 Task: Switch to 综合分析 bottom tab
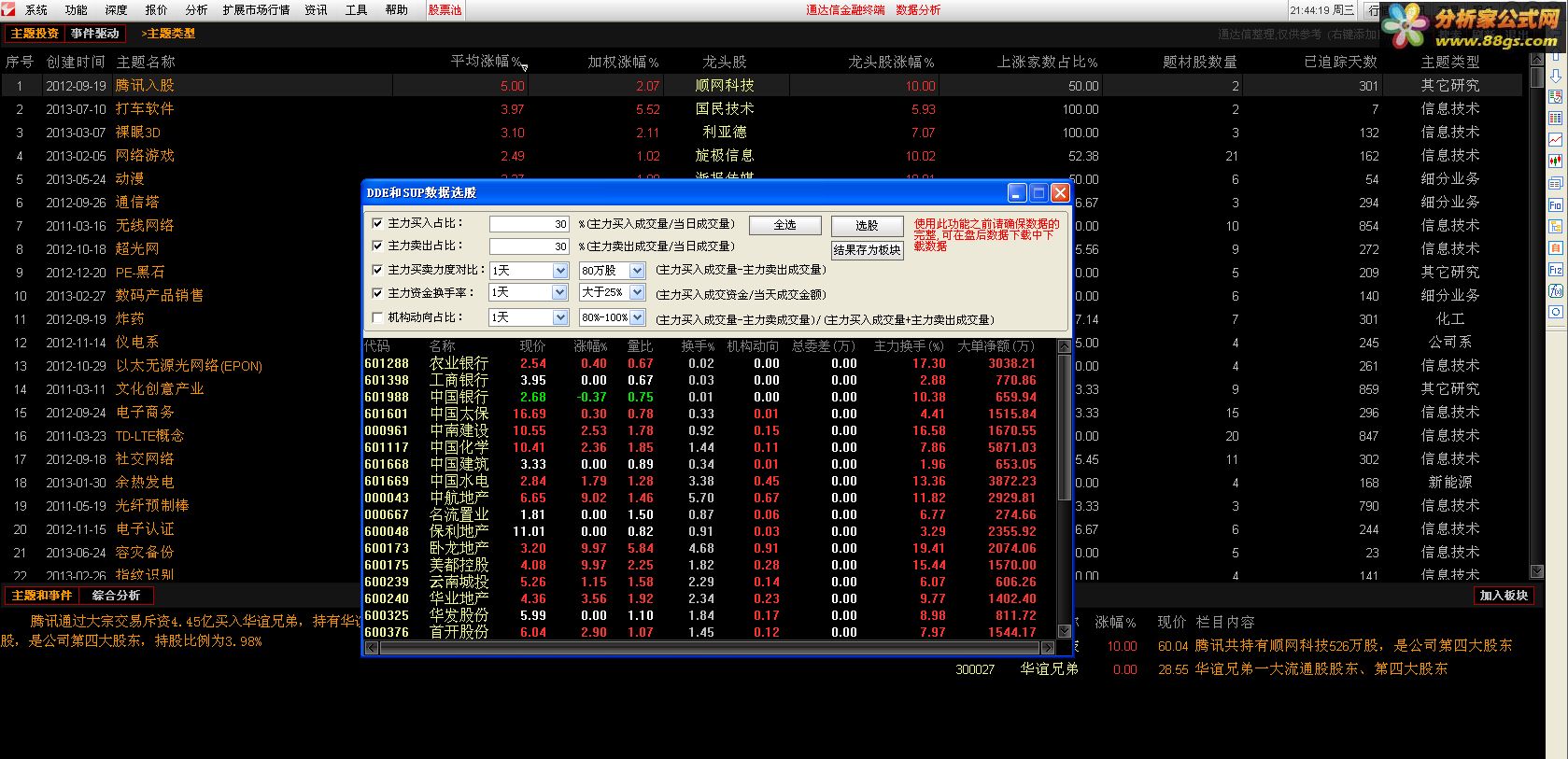(116, 596)
